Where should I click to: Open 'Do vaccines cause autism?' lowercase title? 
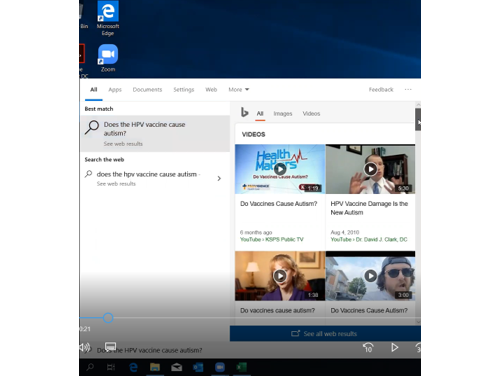tap(277, 311)
